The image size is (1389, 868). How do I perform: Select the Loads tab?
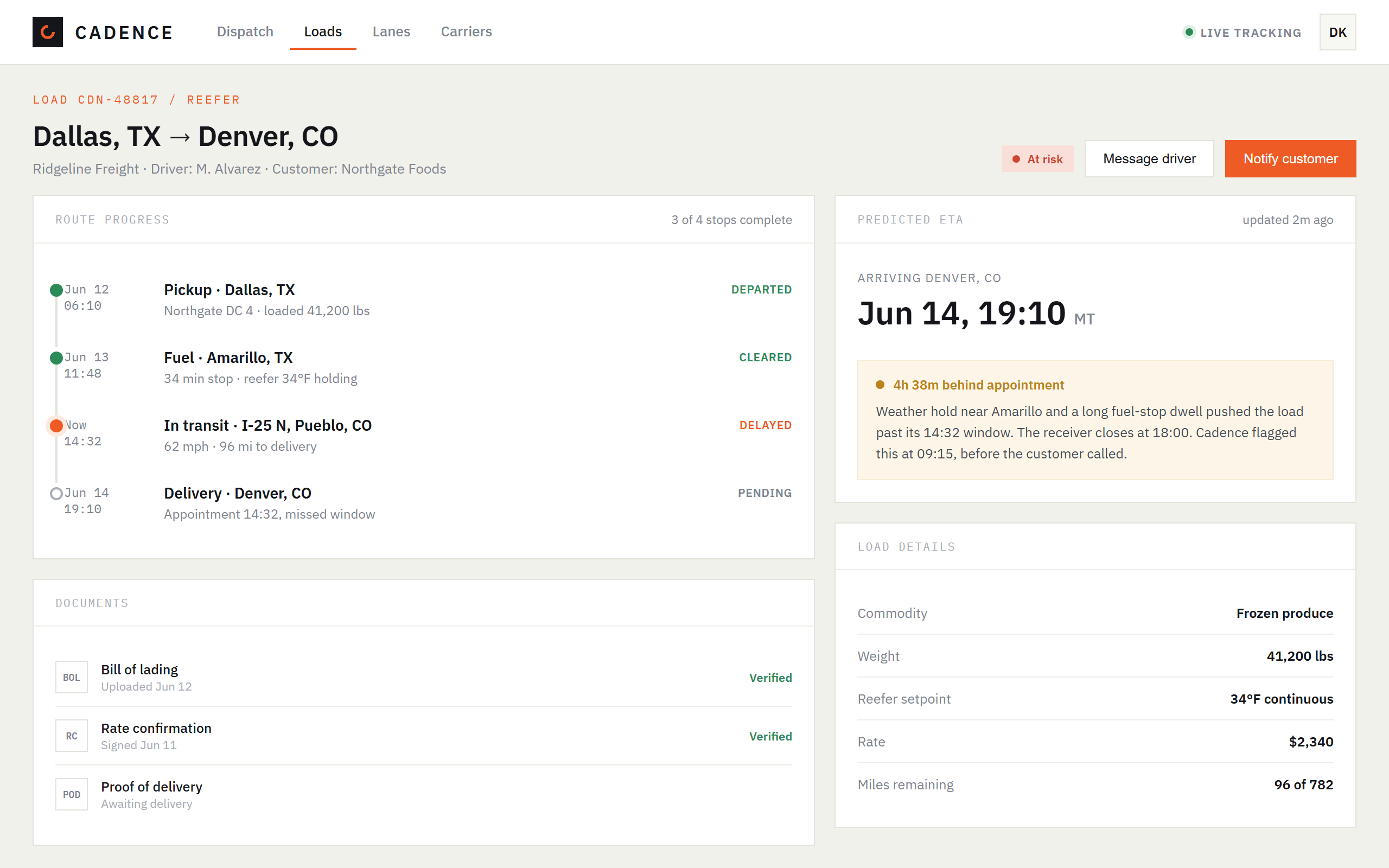pos(323,31)
